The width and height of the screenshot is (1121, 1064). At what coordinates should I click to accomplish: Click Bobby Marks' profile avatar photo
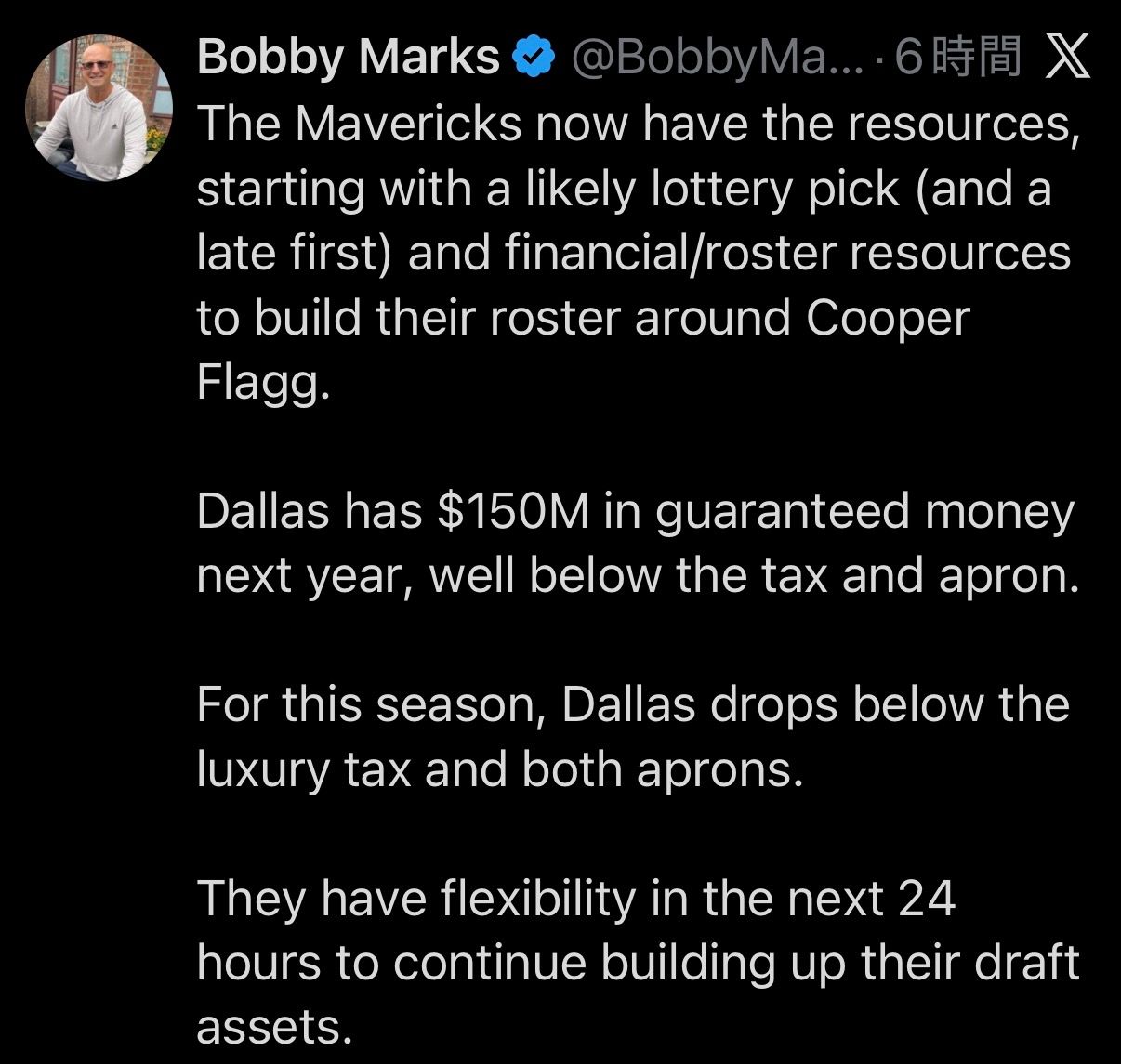point(99,108)
